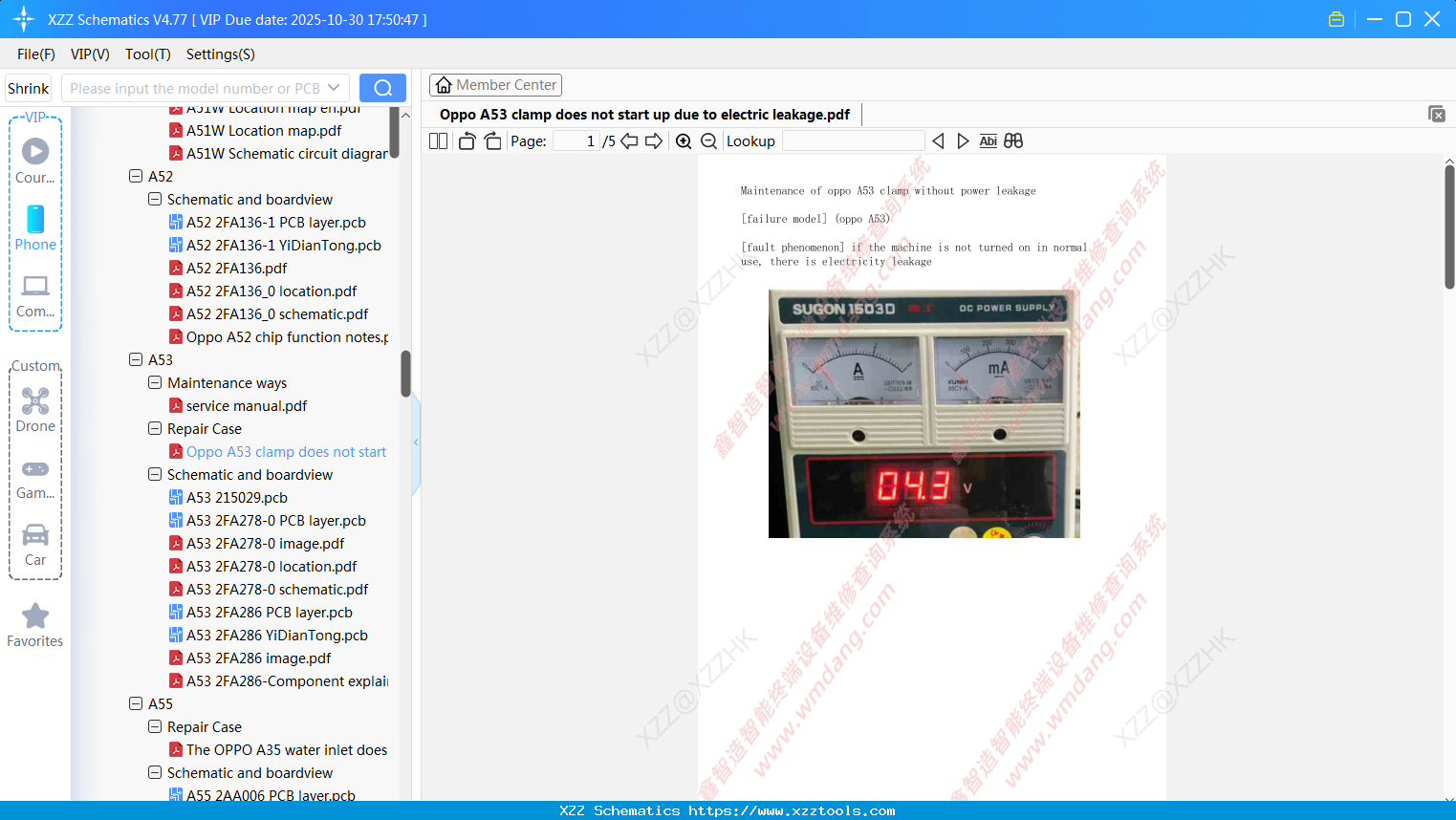Click the page number input field

pos(576,141)
